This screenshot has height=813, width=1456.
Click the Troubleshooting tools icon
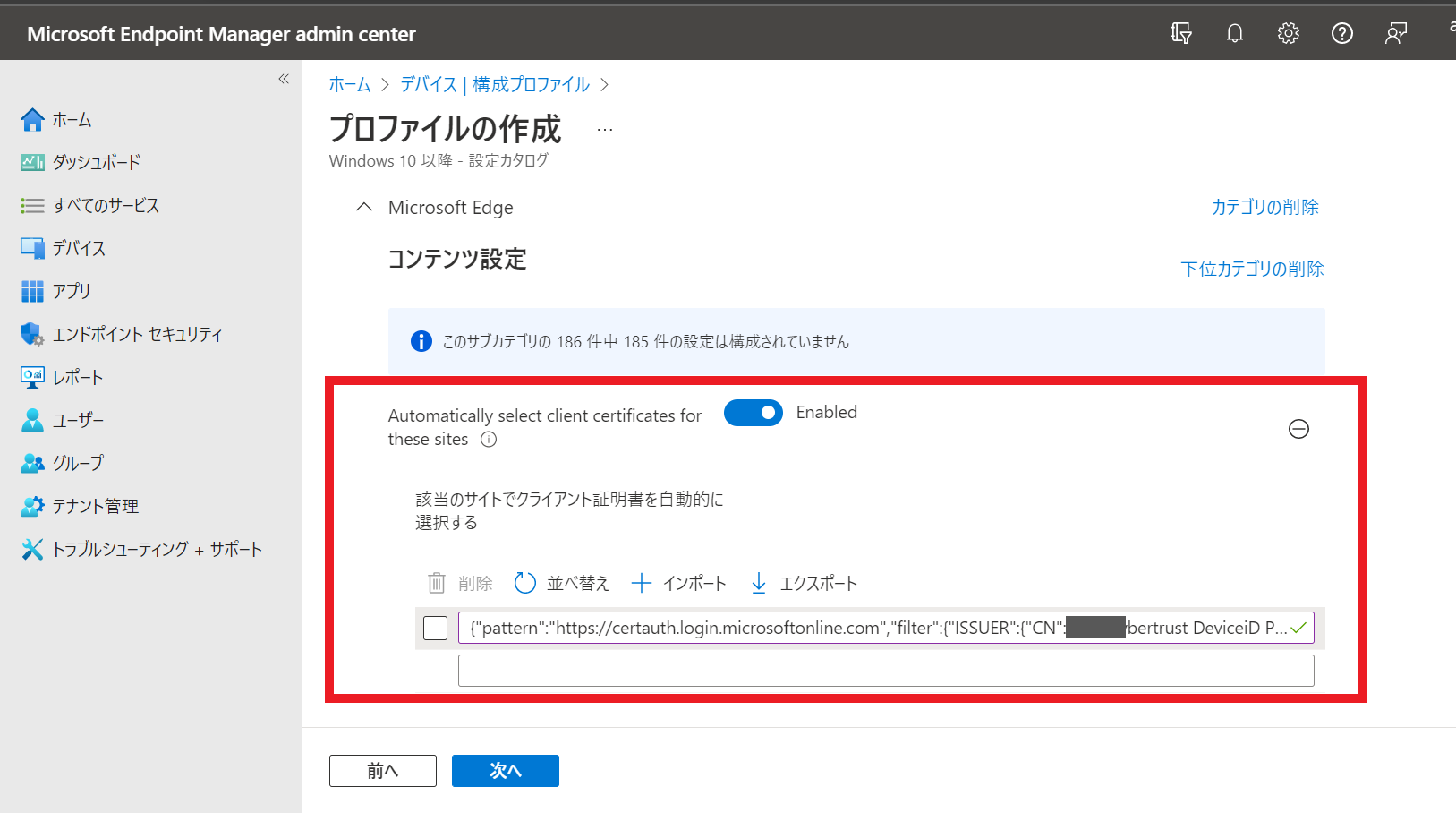pyautogui.click(x=32, y=549)
